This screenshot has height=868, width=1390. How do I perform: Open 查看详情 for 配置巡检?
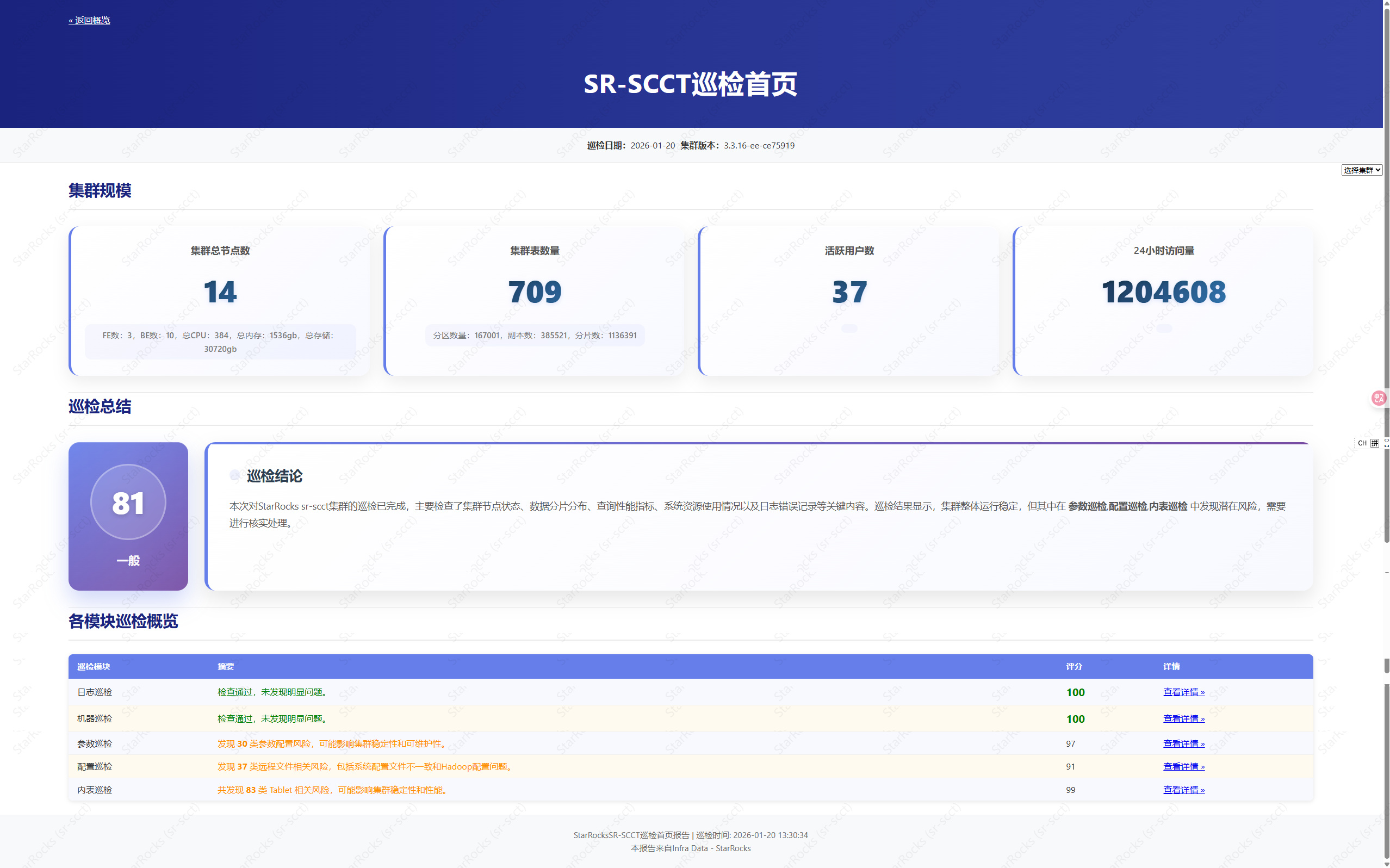(x=1183, y=766)
